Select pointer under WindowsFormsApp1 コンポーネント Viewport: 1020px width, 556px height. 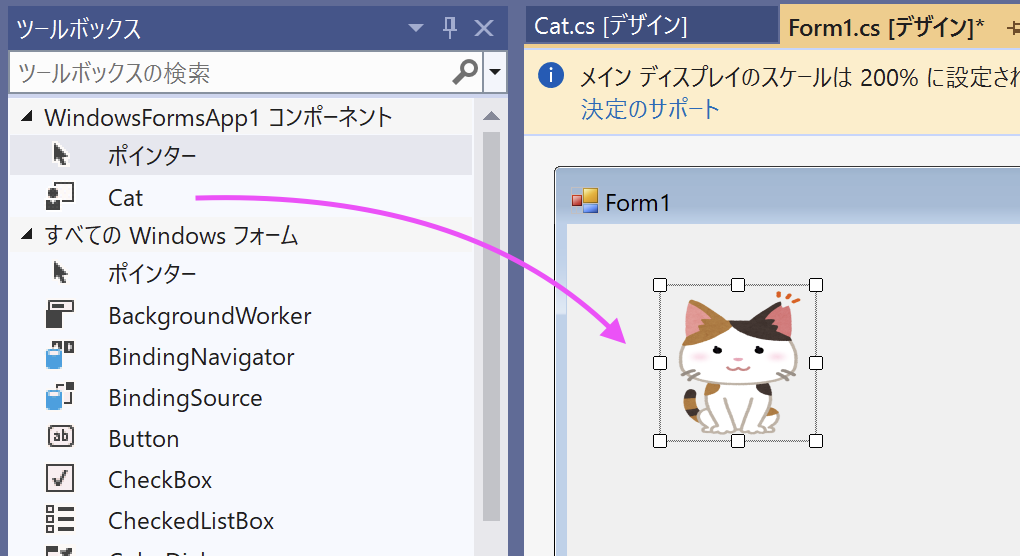point(241,156)
